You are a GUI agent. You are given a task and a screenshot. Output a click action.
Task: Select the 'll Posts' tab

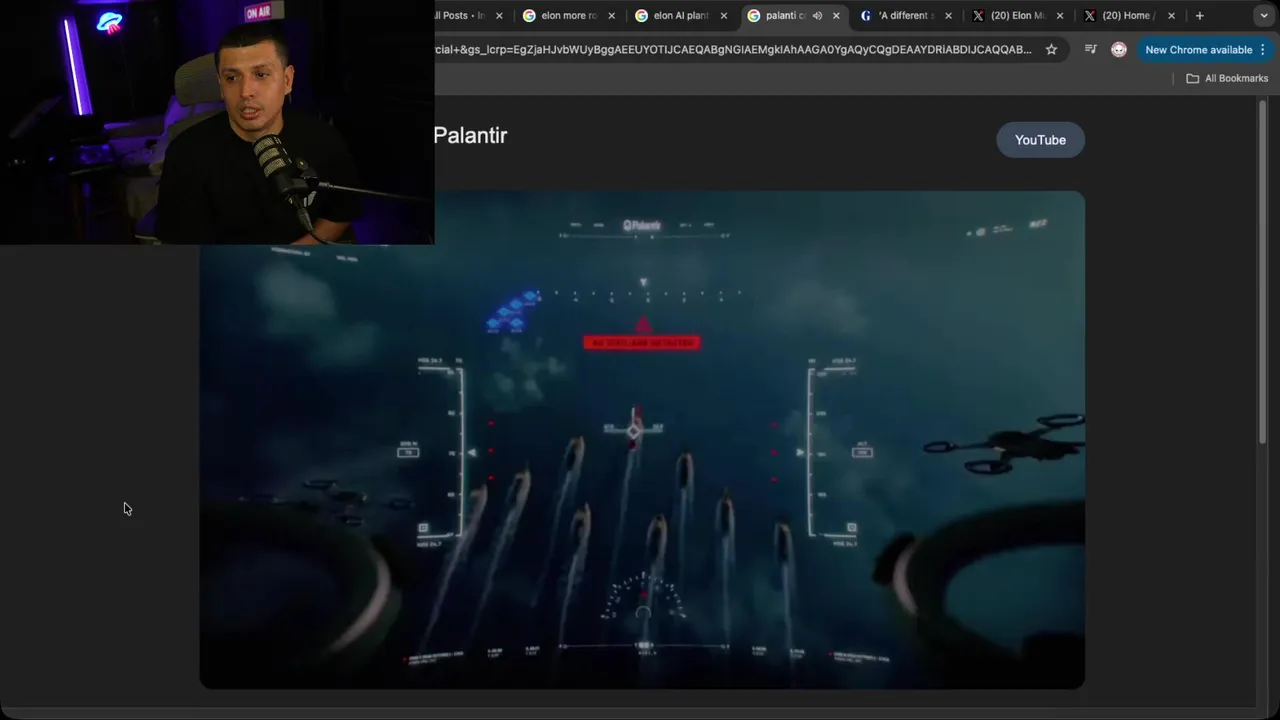click(x=460, y=16)
